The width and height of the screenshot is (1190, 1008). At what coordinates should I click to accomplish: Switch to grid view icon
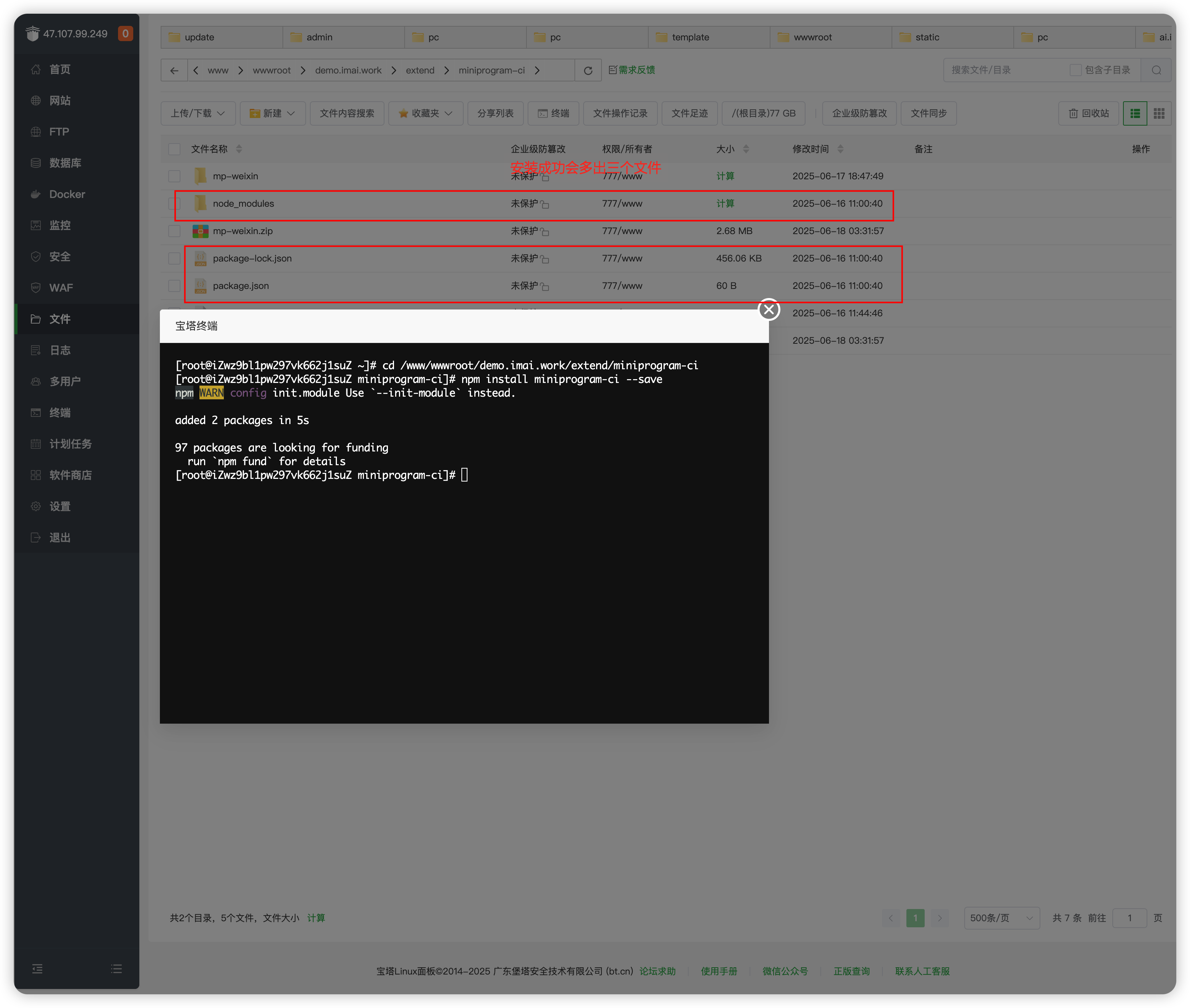click(1159, 113)
